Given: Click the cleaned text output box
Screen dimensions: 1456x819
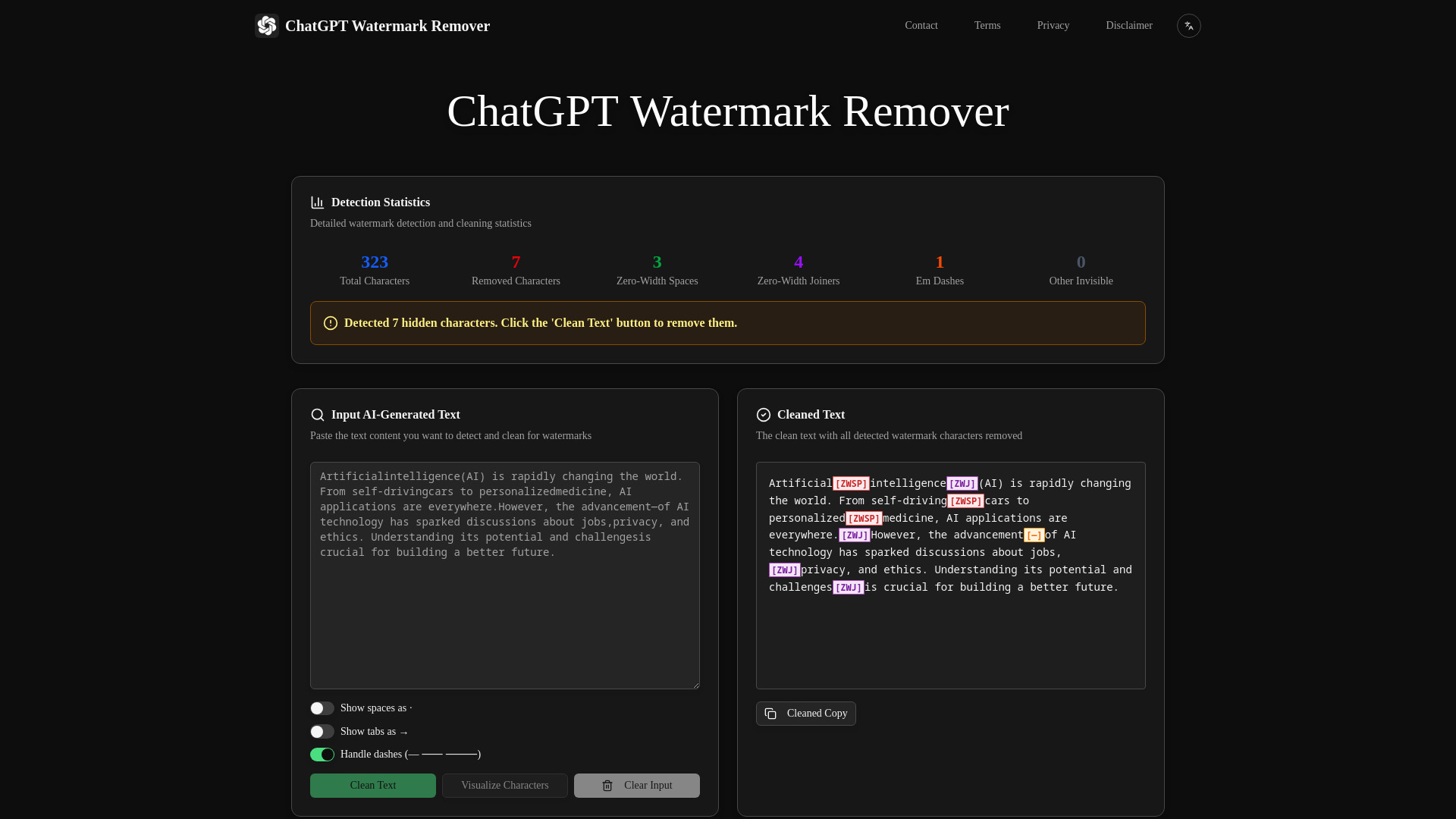Looking at the screenshot, I should click(x=951, y=576).
